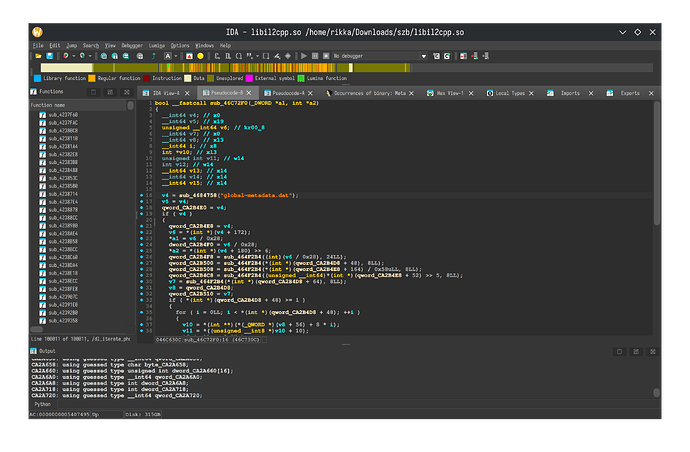Click the Python command input field
The width and height of the screenshot is (690, 452).
pos(358,404)
